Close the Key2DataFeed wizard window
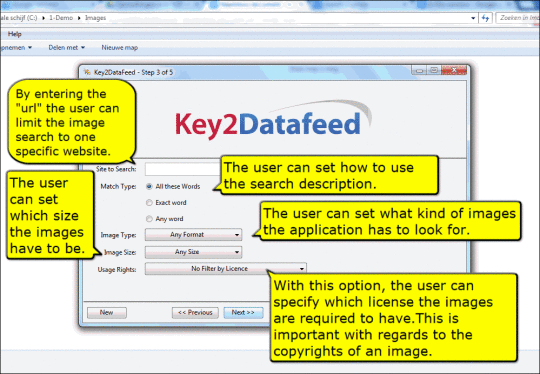540x374 pixels. [454, 70]
